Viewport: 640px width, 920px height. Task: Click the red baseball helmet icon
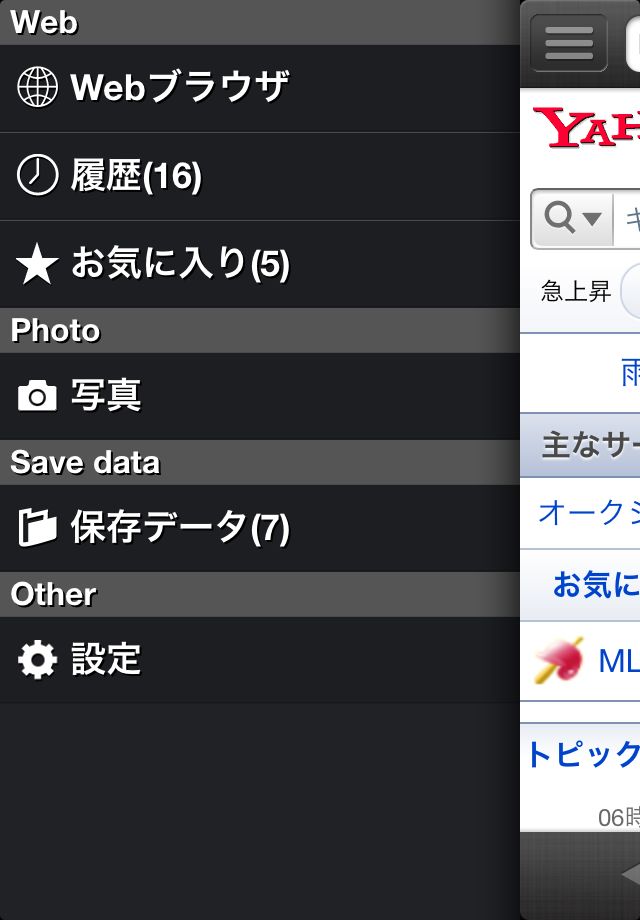(x=559, y=661)
